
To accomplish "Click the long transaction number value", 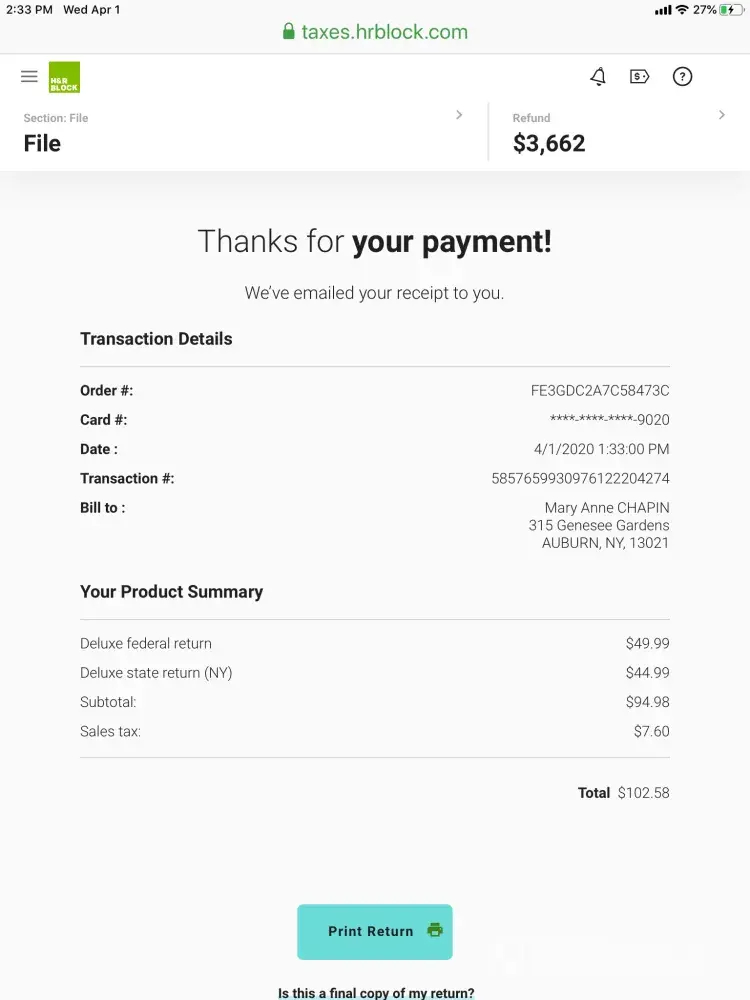I will 580,479.
